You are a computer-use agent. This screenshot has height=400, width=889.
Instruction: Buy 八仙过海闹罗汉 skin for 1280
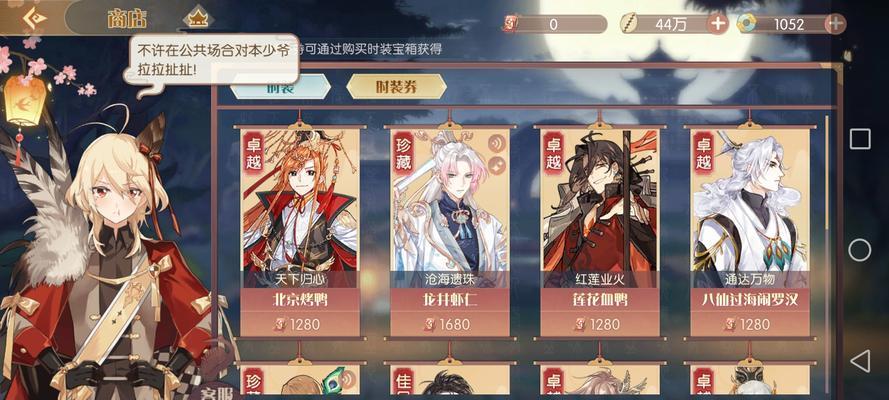click(749, 324)
